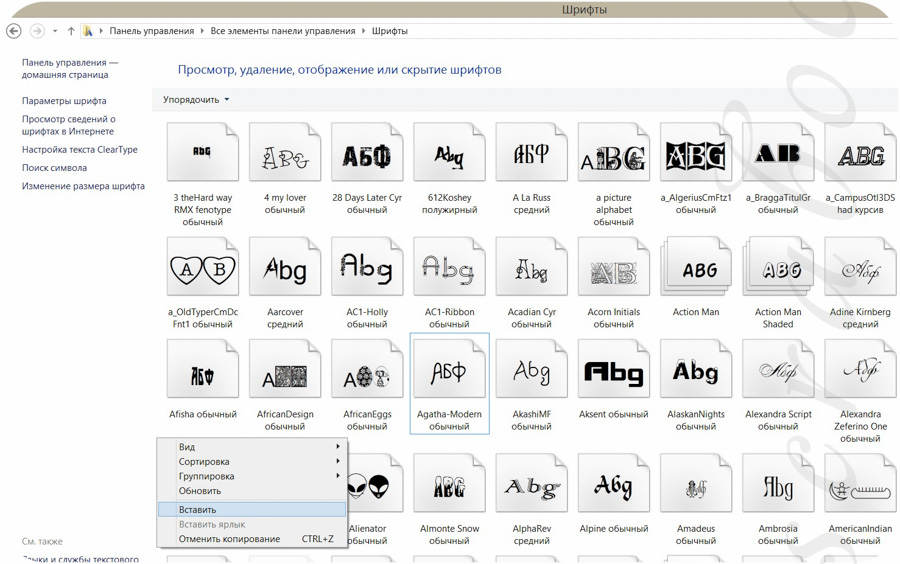Open the Упорядочить dropdown
This screenshot has width=900, height=564.
196,100
